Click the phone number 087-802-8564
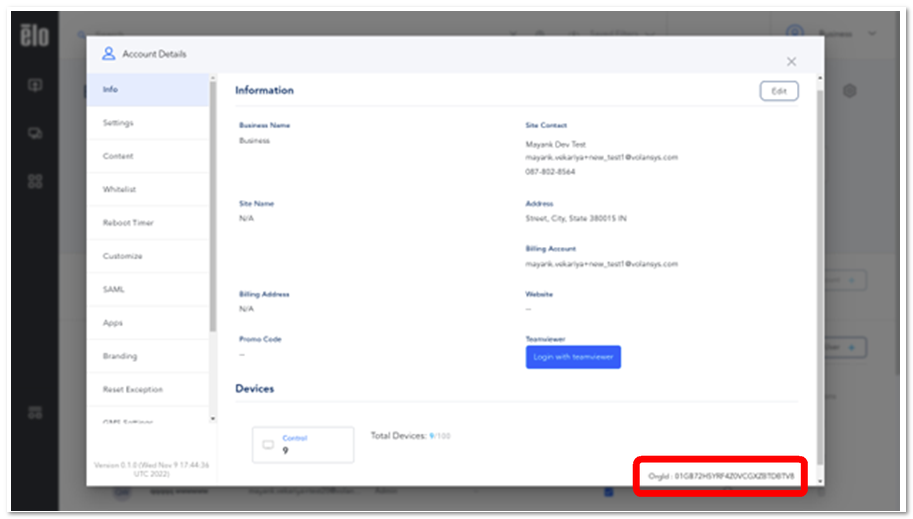The image size is (913, 519). pos(550,172)
